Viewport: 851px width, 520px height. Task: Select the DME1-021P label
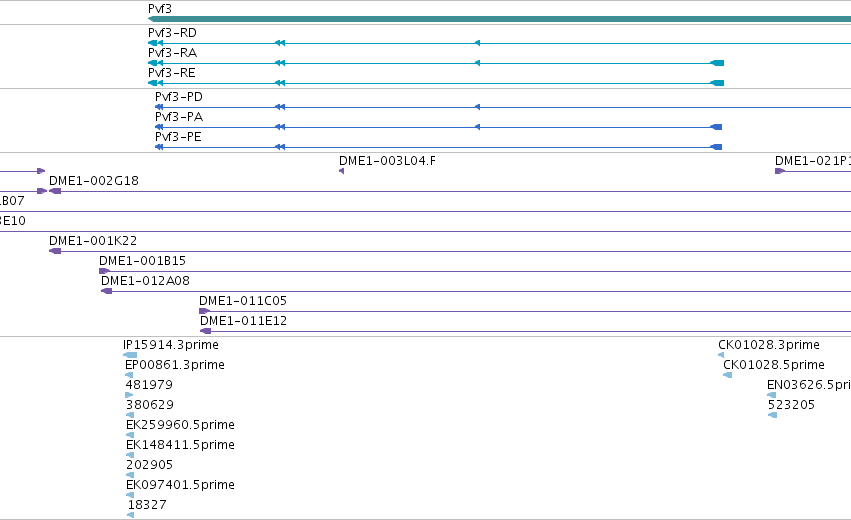click(x=812, y=161)
